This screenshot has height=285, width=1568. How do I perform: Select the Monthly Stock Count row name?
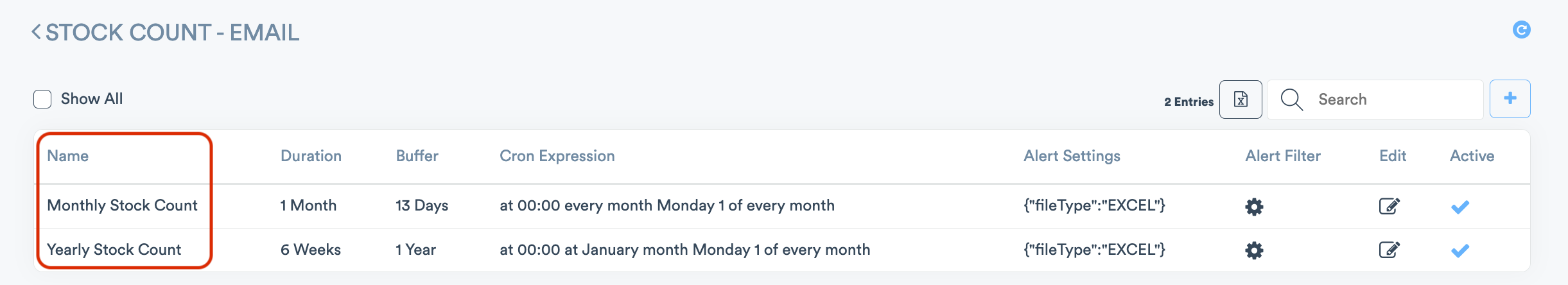pos(122,205)
